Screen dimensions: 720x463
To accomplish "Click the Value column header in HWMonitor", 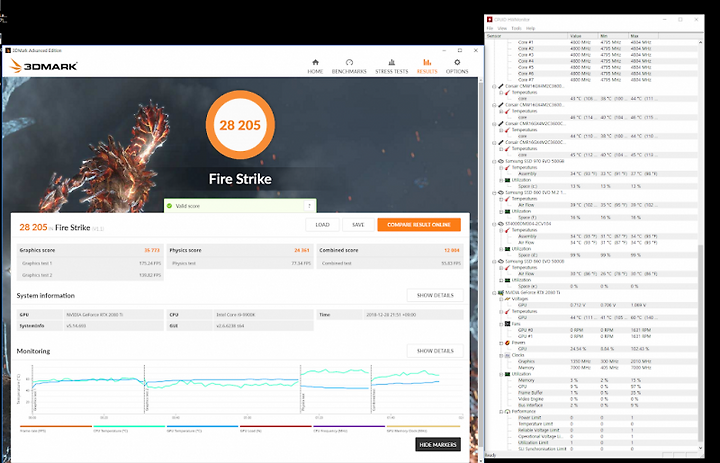I will coord(583,36).
